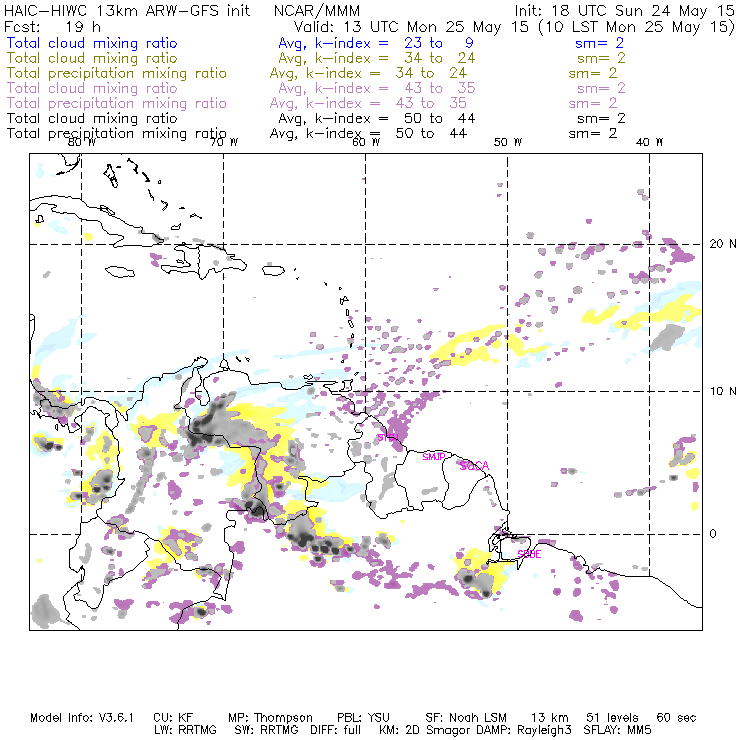Click the "DAMP: Rayleigh3" footer entry
Viewport: 740px width, 740px height.
[x=524, y=730]
